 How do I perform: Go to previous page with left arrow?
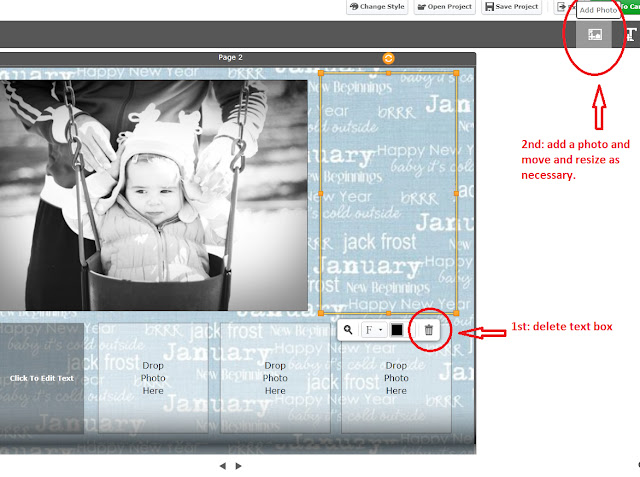click(x=222, y=466)
